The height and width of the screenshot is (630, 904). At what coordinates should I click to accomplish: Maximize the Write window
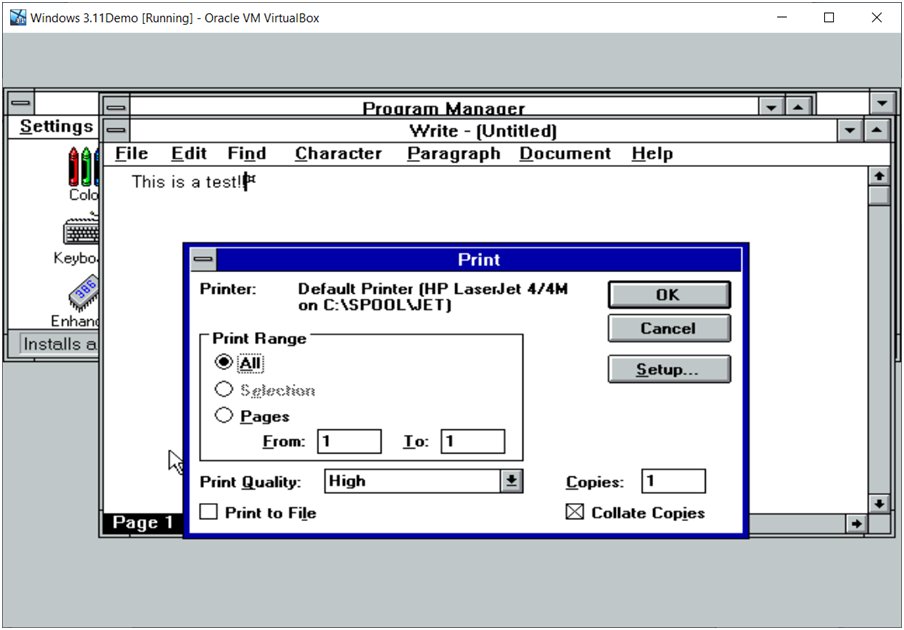(876, 130)
